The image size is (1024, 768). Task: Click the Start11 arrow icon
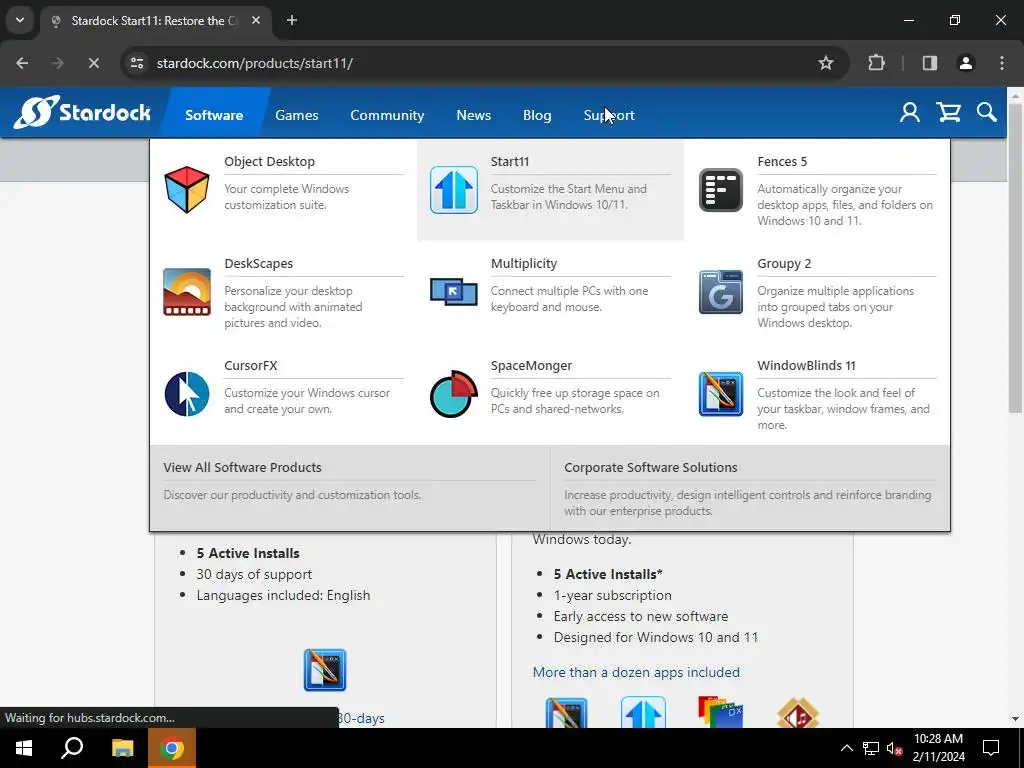coord(453,190)
